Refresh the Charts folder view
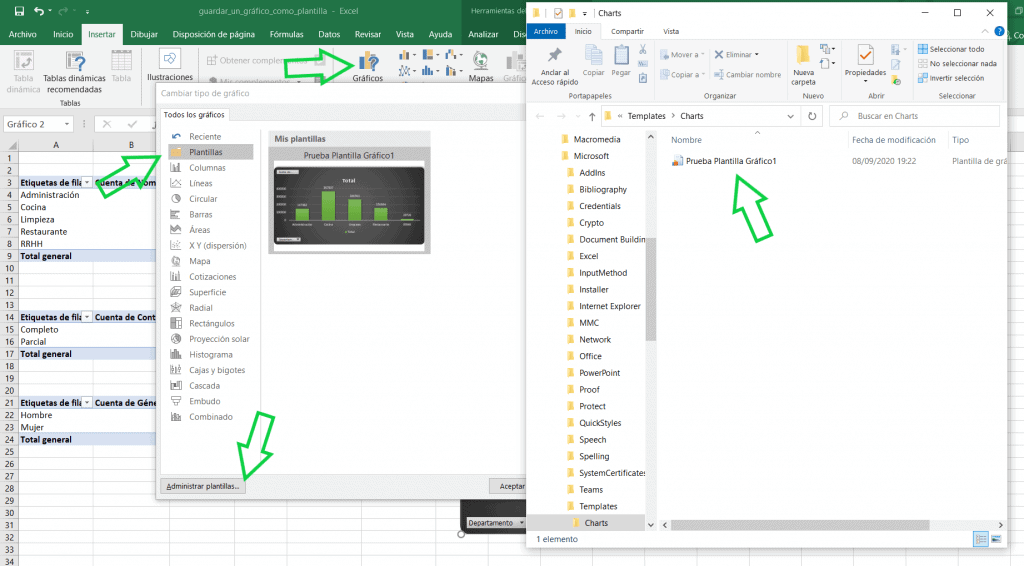This screenshot has height=566, width=1024. pos(812,116)
